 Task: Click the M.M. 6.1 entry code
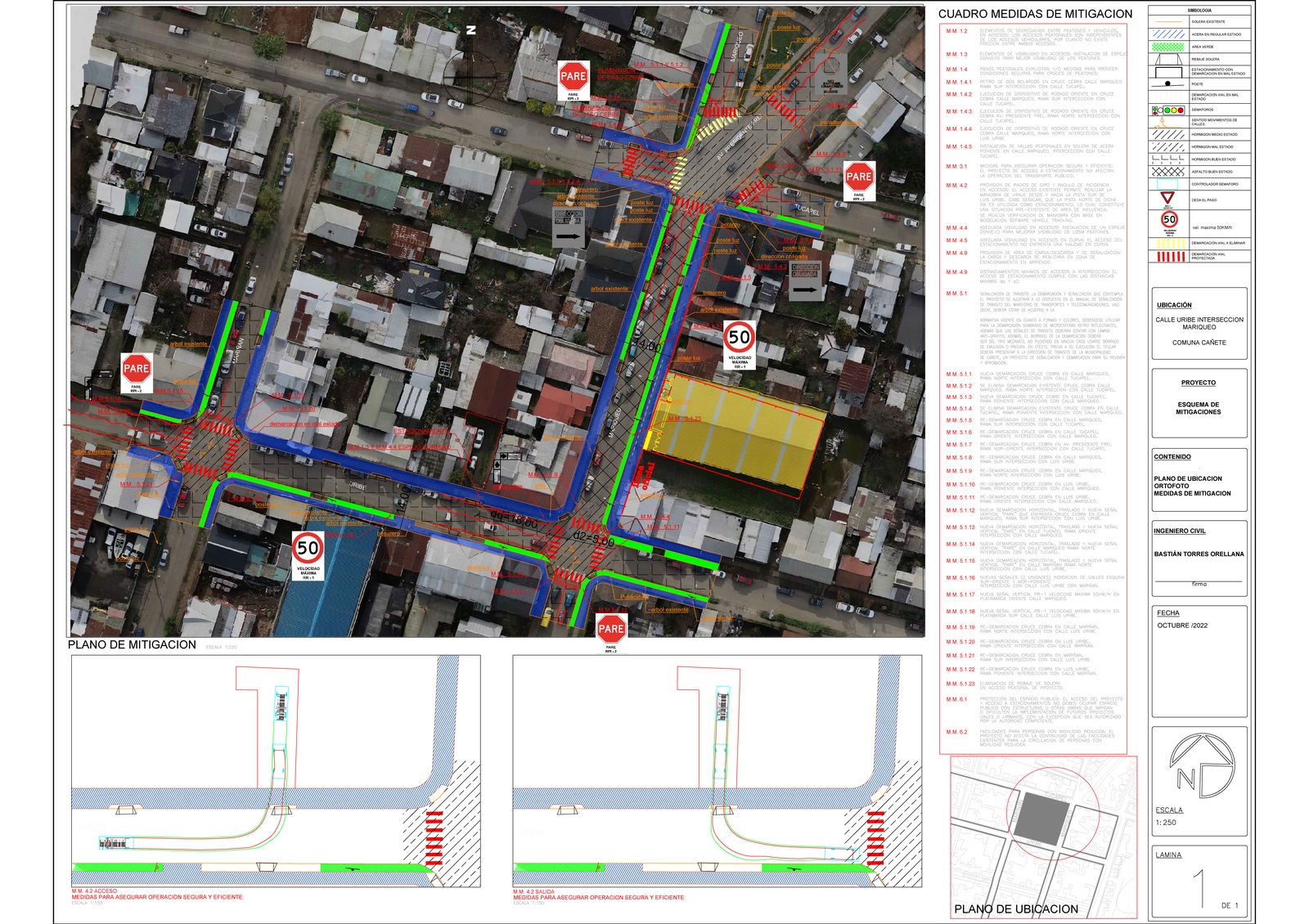click(956, 699)
